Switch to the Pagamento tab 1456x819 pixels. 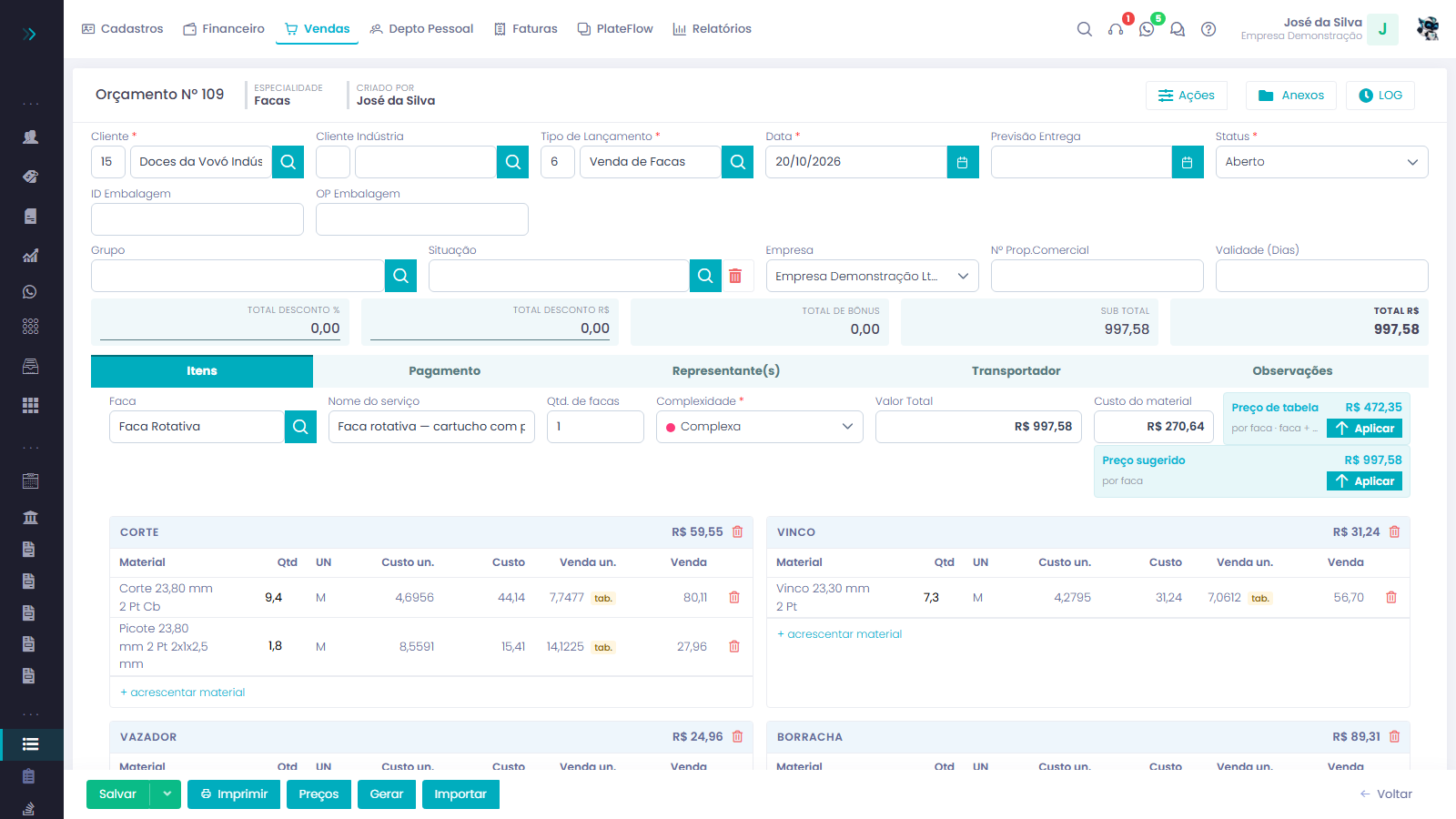tap(444, 371)
